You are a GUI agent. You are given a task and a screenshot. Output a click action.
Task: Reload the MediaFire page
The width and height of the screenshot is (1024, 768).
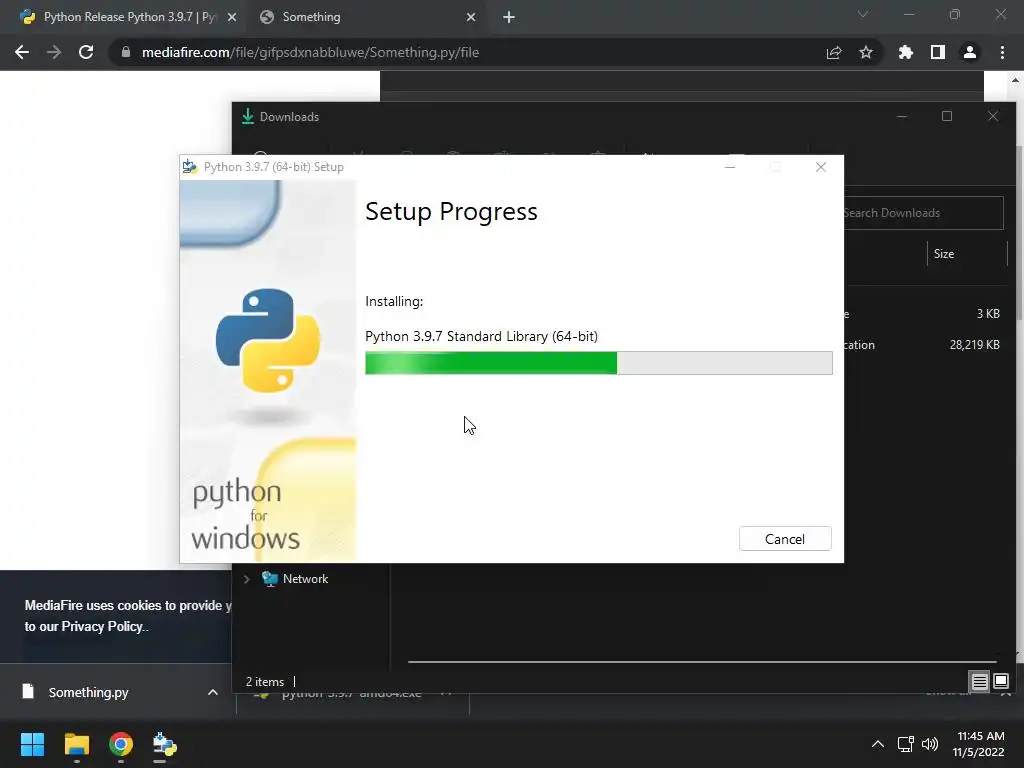coord(86,52)
